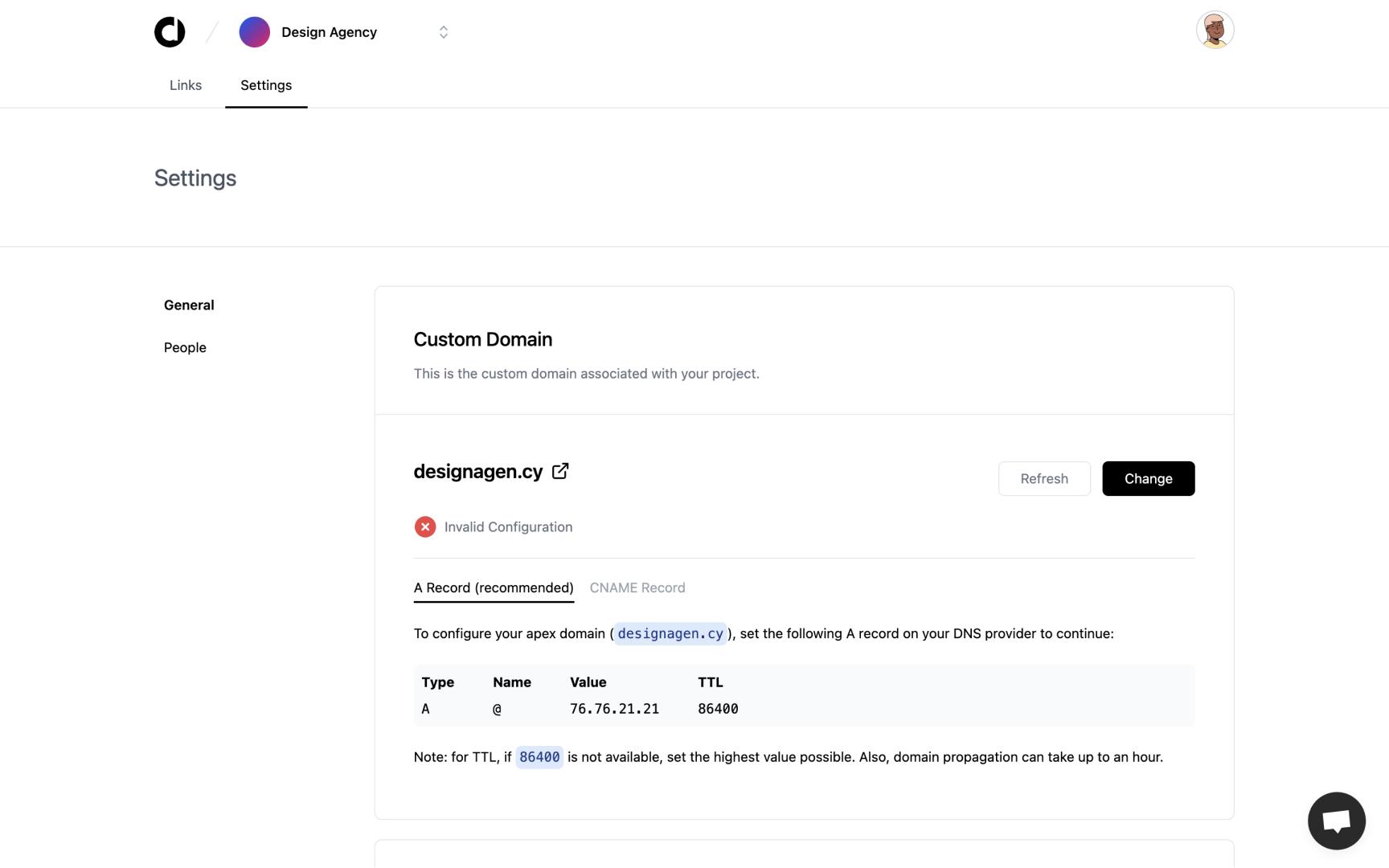Open the chat support bubble
This screenshot has height=868, width=1389.
1336,821
